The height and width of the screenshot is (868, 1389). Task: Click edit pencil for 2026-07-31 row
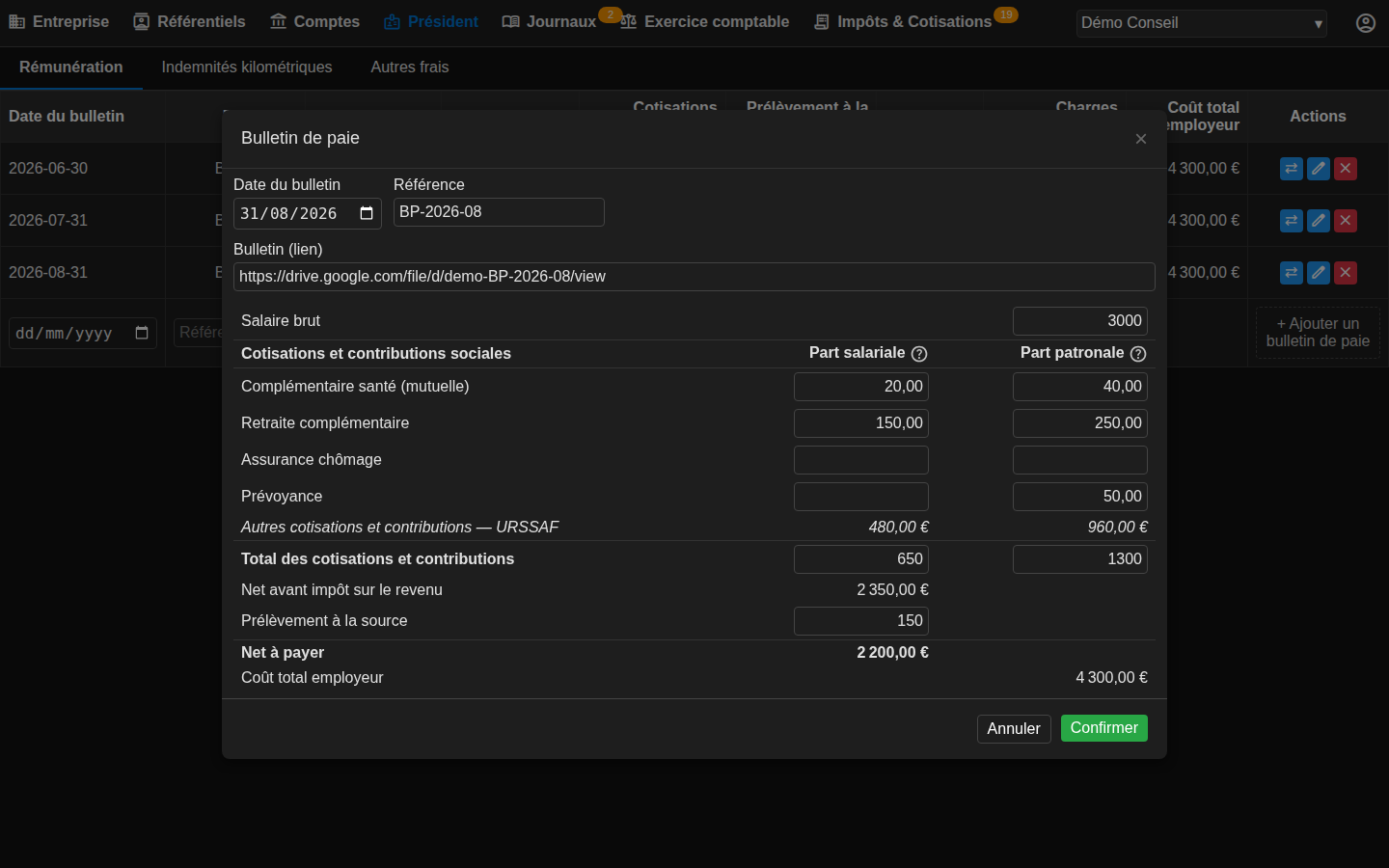point(1319,221)
